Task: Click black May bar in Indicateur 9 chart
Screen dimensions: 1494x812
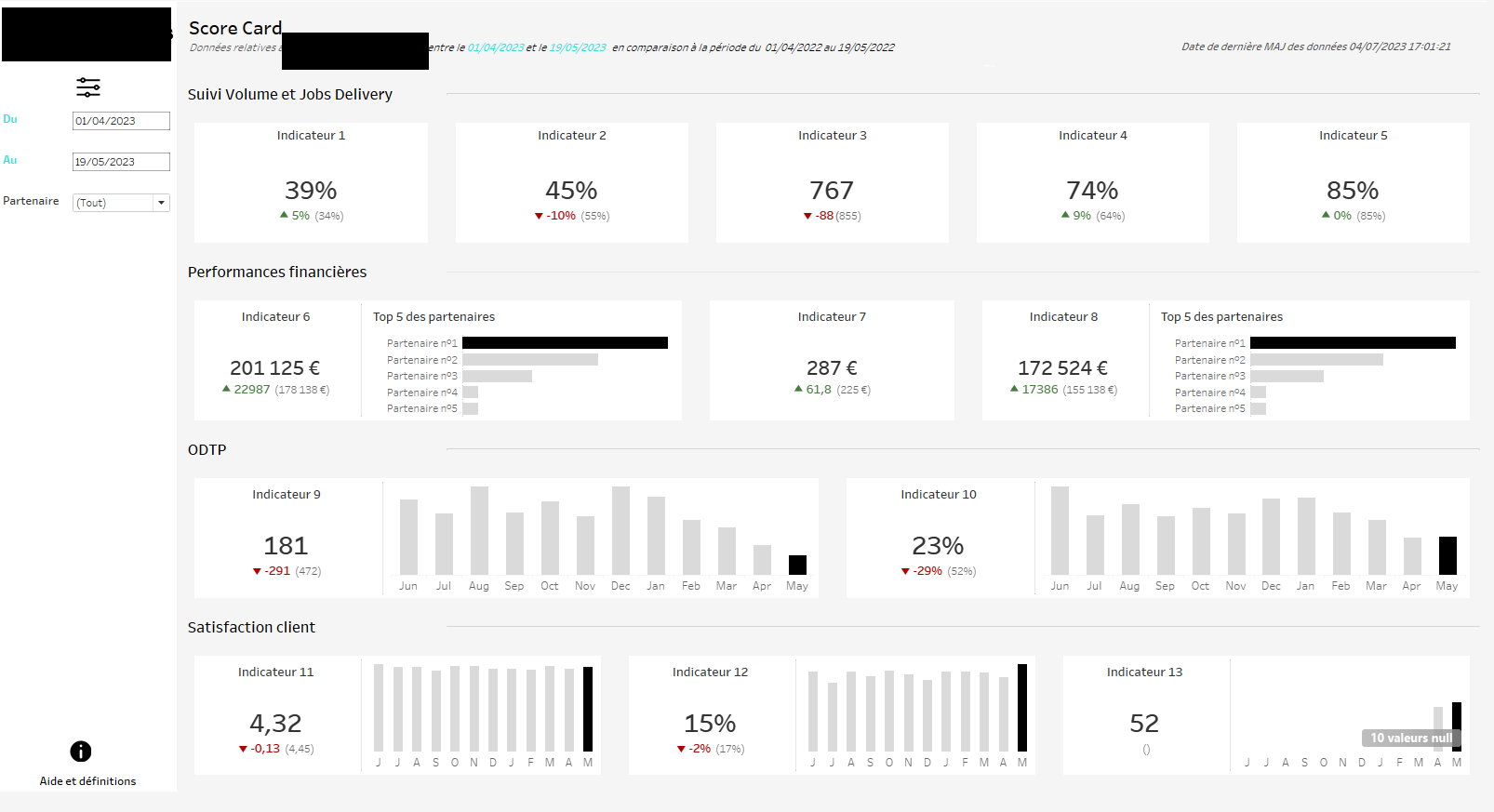Action: tap(797, 565)
